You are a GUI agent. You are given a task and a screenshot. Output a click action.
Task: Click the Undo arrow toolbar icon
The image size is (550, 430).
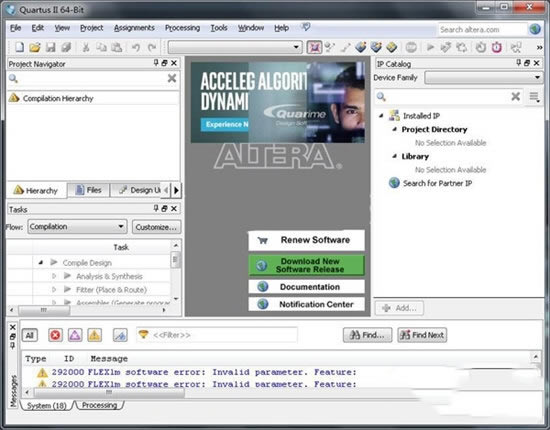tap(136, 47)
